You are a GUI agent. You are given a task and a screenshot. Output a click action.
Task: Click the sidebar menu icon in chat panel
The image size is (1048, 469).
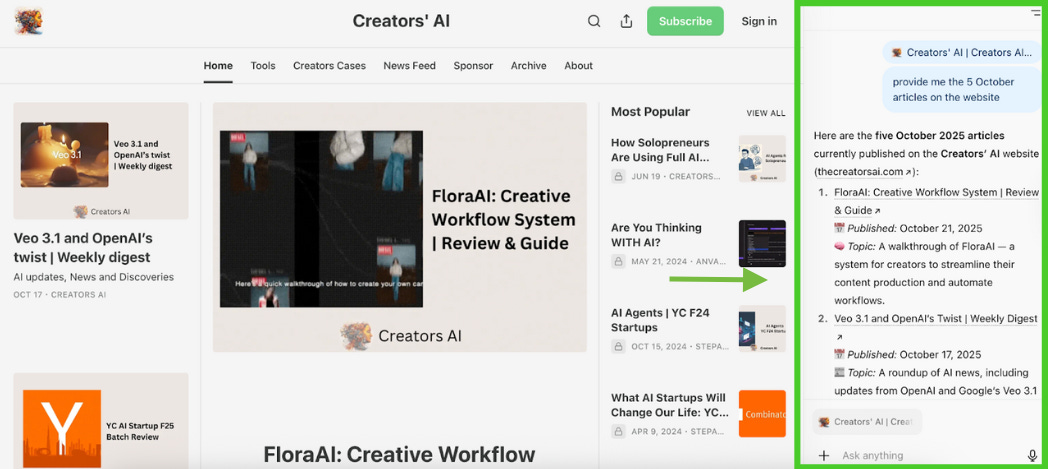pos(1036,12)
